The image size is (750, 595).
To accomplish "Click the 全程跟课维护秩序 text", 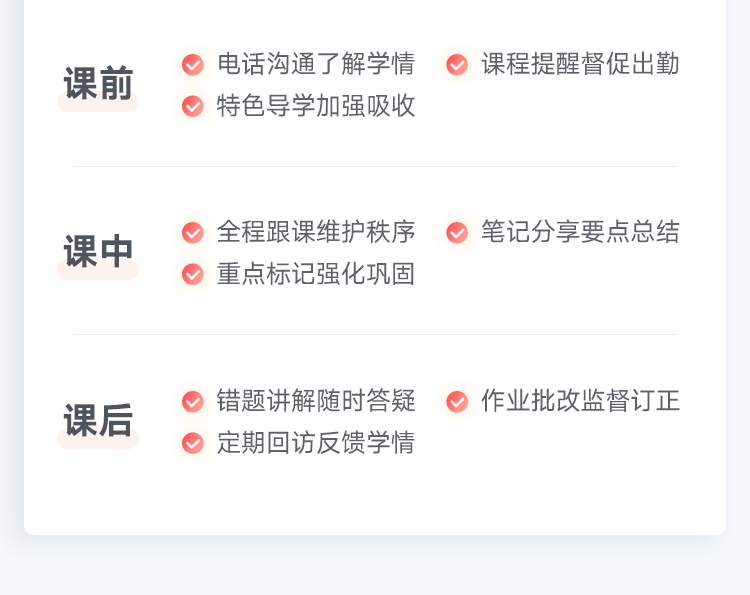I will (x=316, y=232).
